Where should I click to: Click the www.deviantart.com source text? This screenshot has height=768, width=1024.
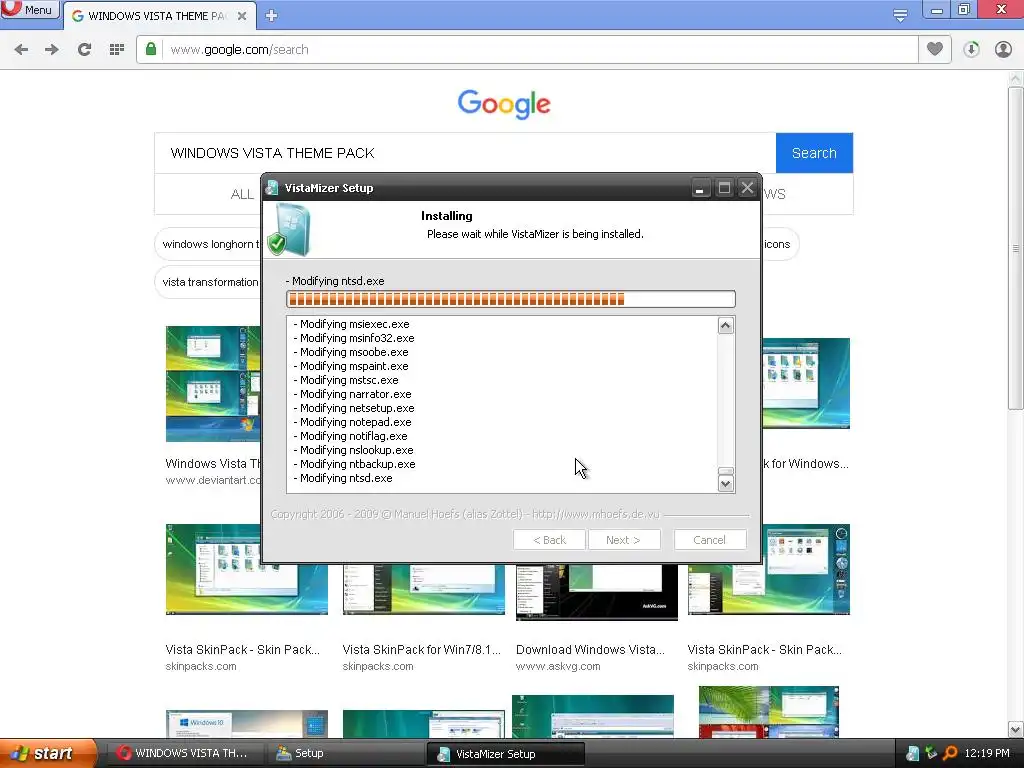213,480
